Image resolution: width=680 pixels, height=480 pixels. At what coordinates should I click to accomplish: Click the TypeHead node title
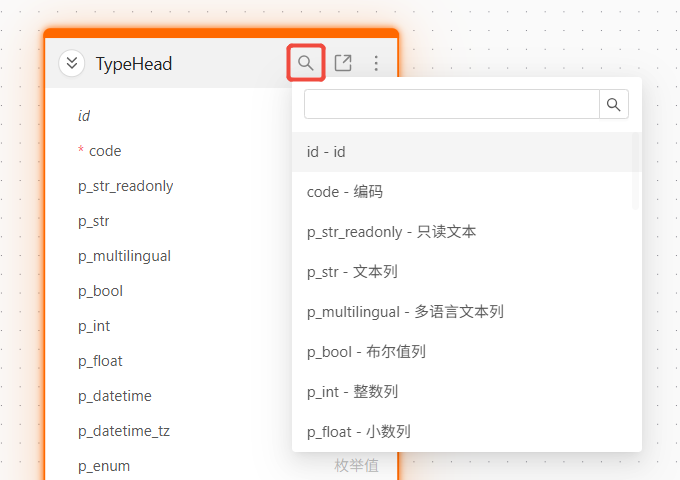click(134, 64)
